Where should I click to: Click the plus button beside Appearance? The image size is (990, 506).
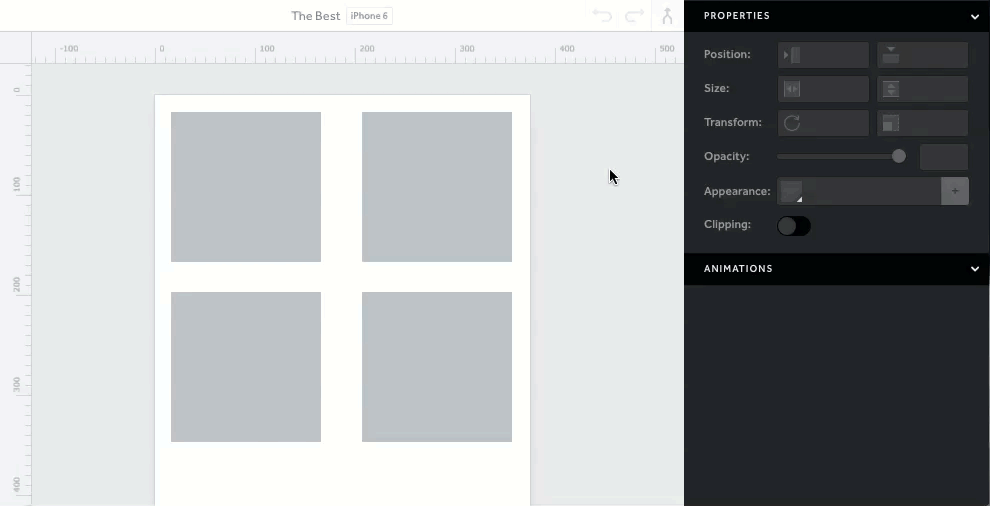point(955,191)
